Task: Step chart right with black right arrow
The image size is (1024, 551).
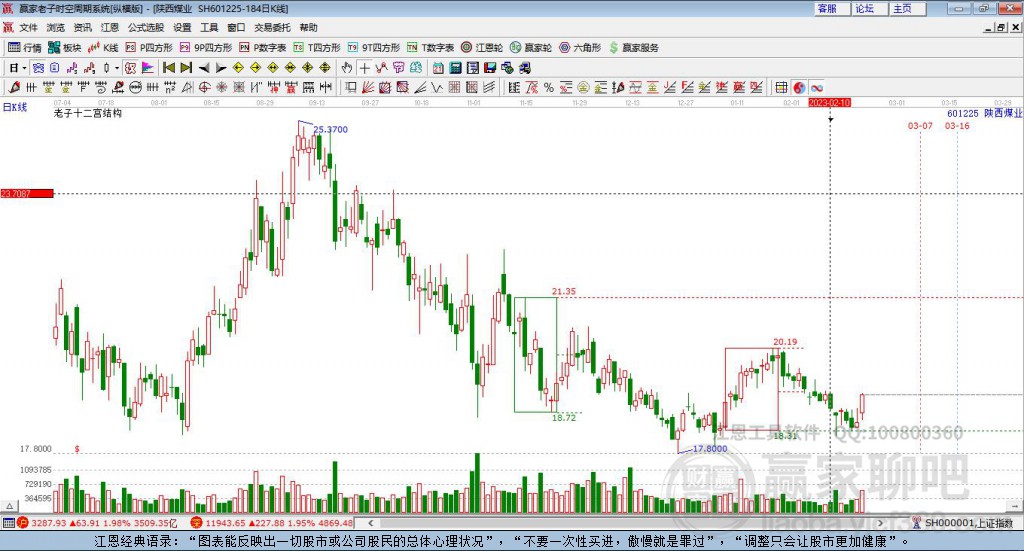Action: point(221,68)
